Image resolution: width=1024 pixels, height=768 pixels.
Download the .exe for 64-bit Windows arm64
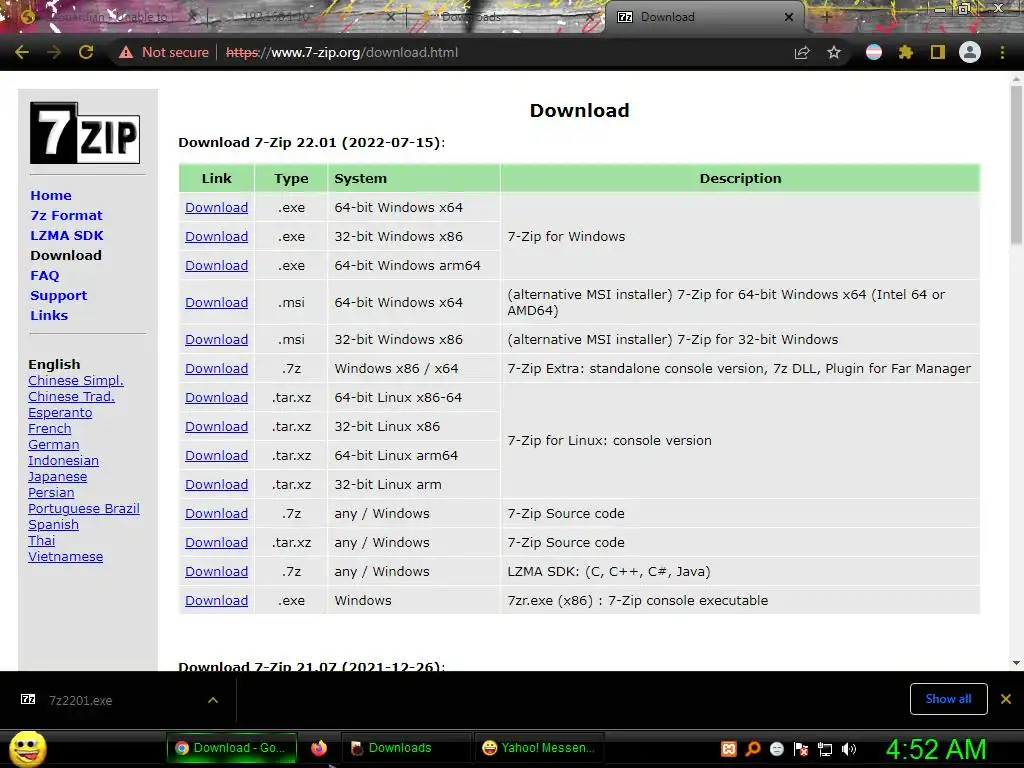[x=216, y=266]
